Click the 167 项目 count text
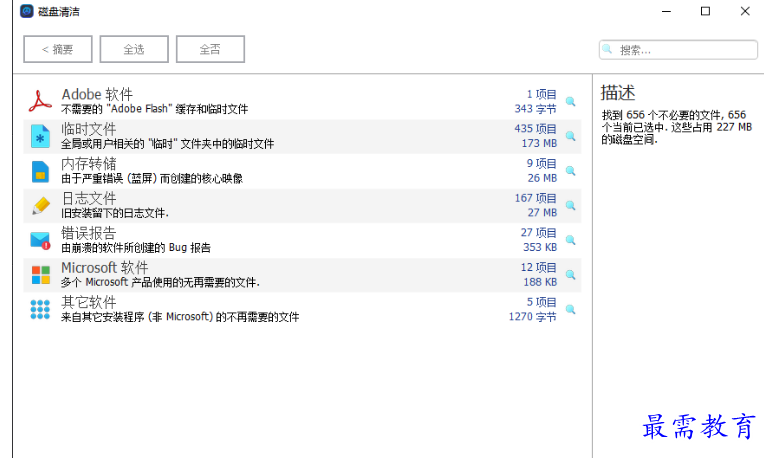This screenshot has height=458, width=764. [x=535, y=198]
